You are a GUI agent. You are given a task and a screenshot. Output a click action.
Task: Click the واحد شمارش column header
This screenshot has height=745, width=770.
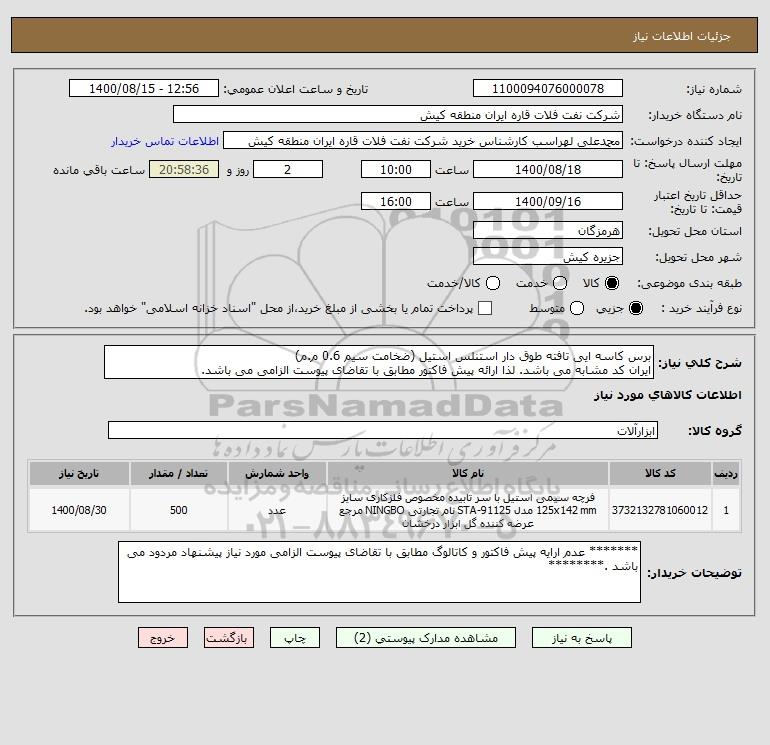pos(277,473)
